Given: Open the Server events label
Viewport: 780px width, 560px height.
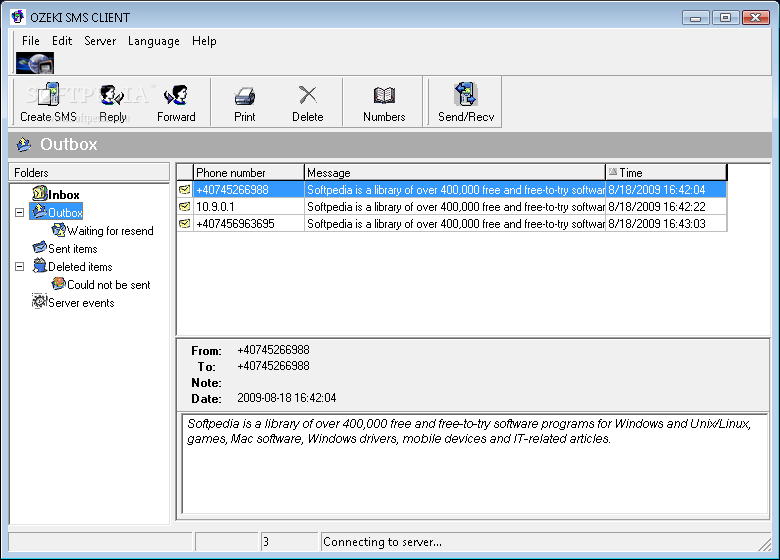Looking at the screenshot, I should 81,302.
